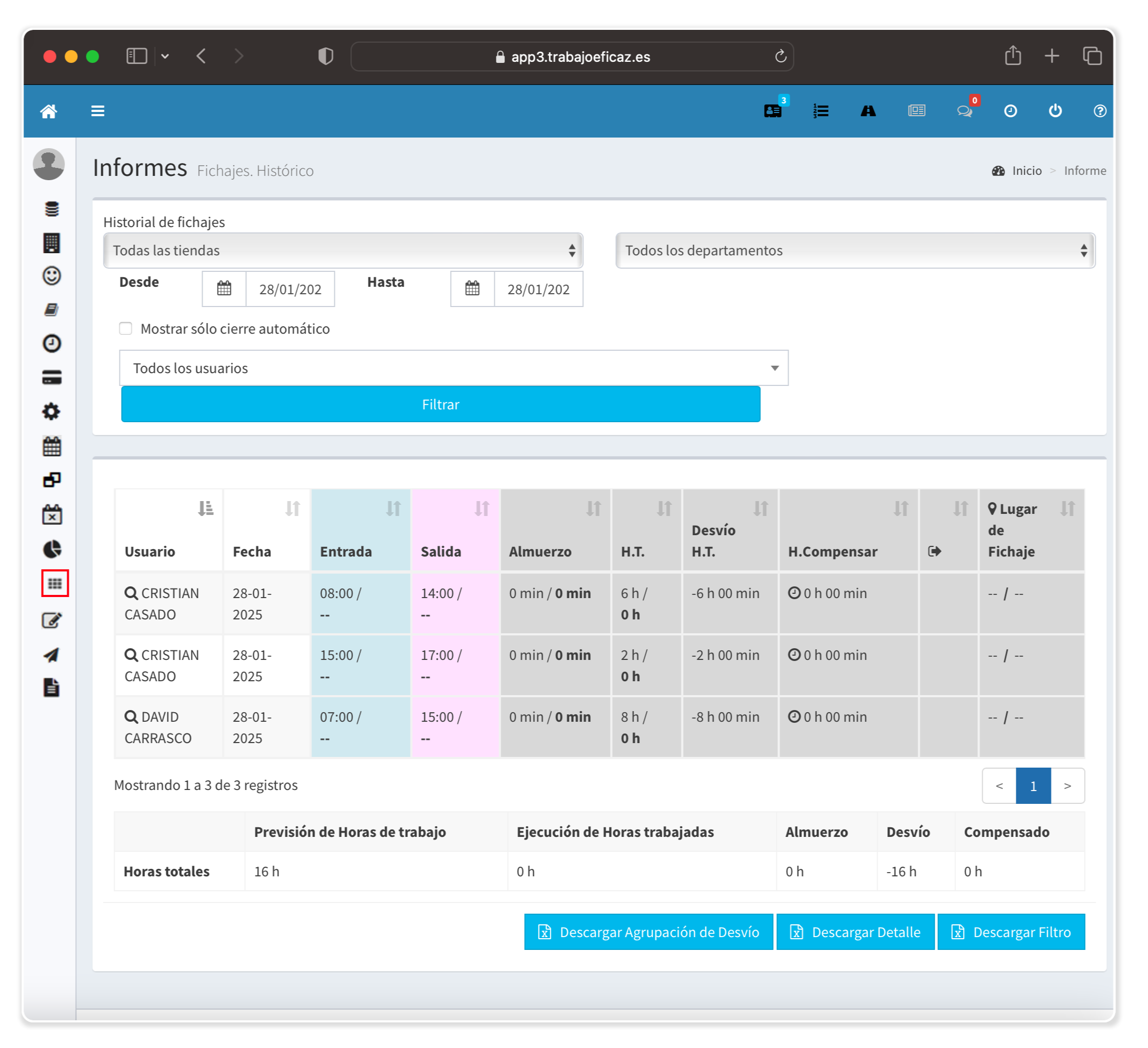Screen dimensions: 1148x1048
Task: Click Descargar Detalle button
Action: (855, 932)
